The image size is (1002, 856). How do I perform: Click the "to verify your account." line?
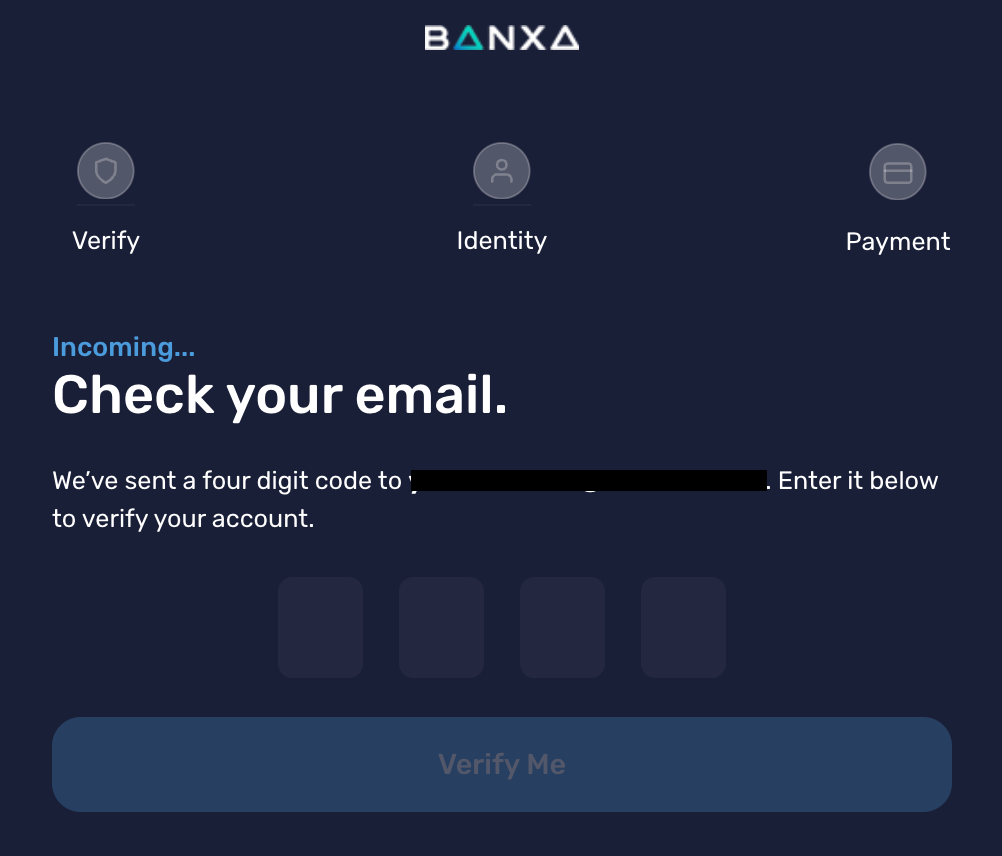click(x=183, y=519)
